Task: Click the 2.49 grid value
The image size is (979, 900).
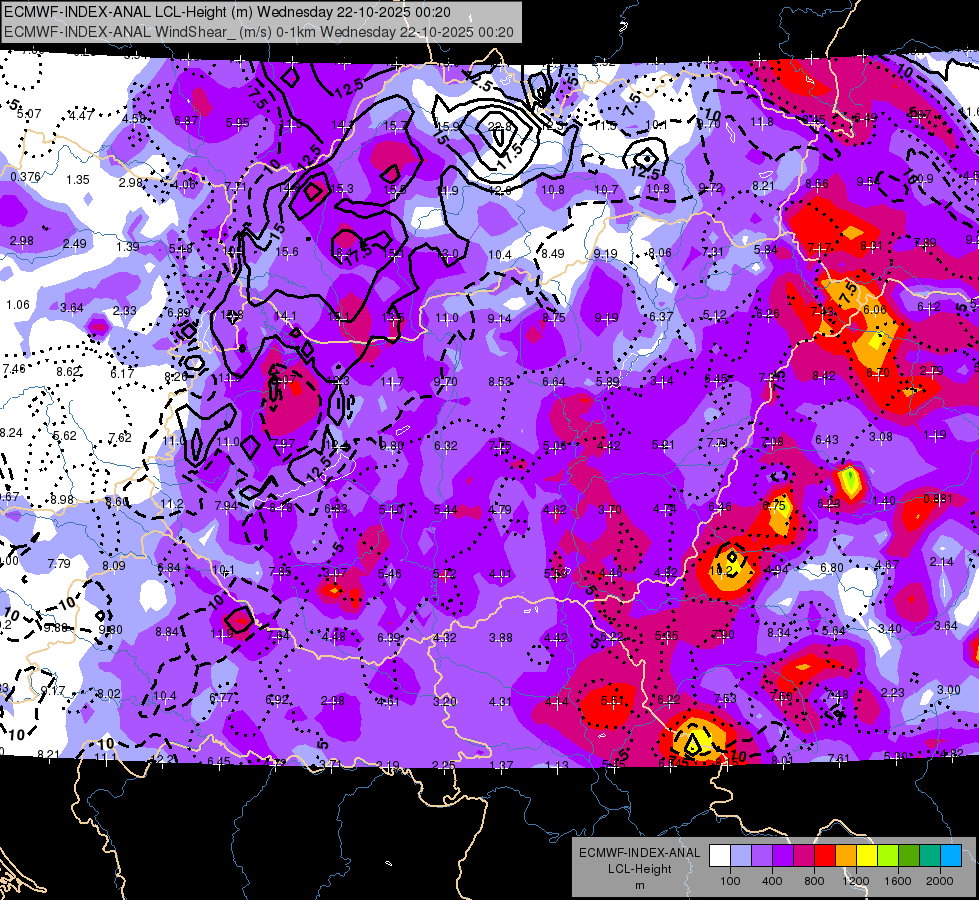Action: click(x=75, y=244)
